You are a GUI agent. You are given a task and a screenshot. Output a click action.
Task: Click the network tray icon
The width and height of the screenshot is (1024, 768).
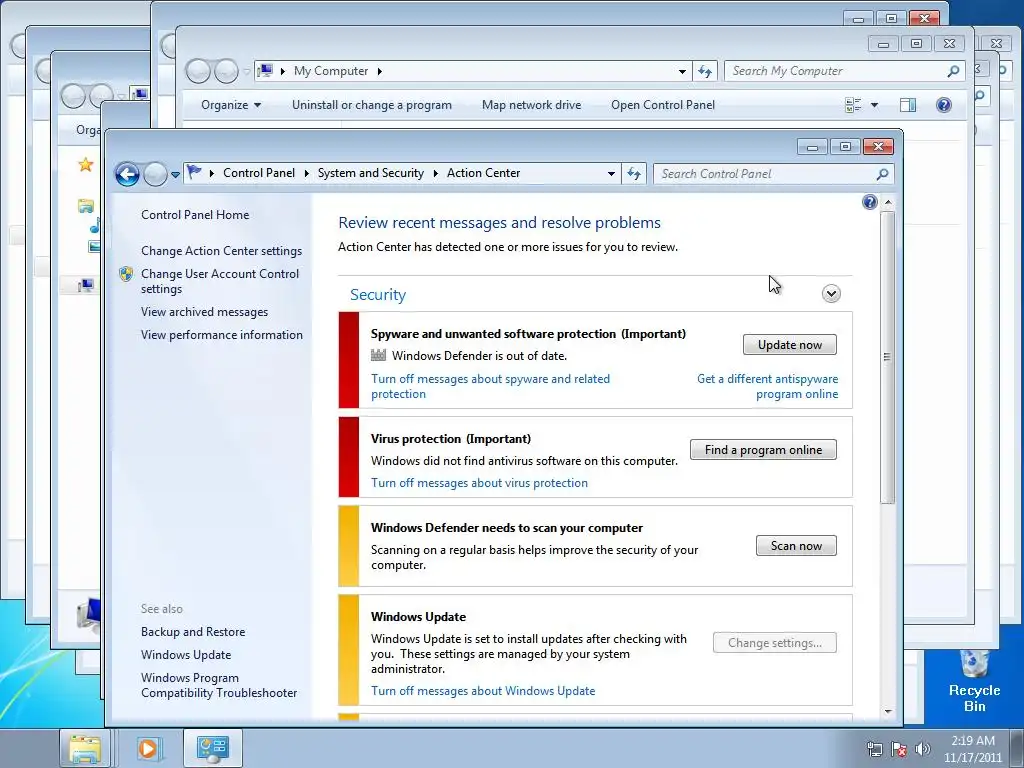click(874, 749)
